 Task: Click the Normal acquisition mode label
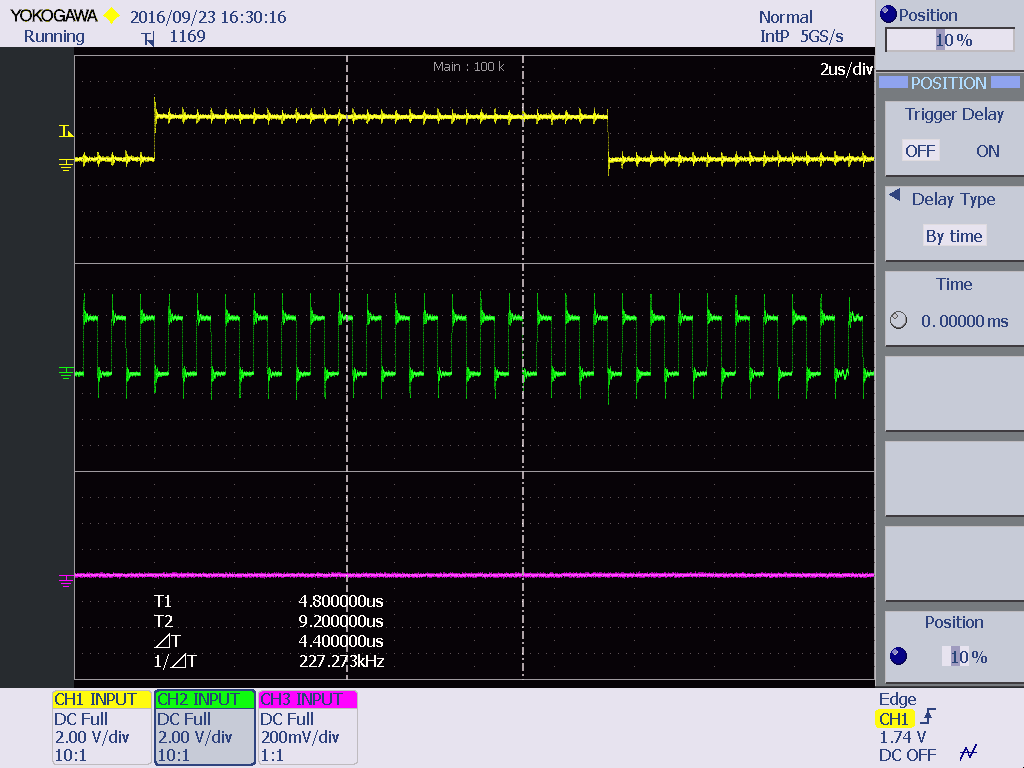[786, 17]
